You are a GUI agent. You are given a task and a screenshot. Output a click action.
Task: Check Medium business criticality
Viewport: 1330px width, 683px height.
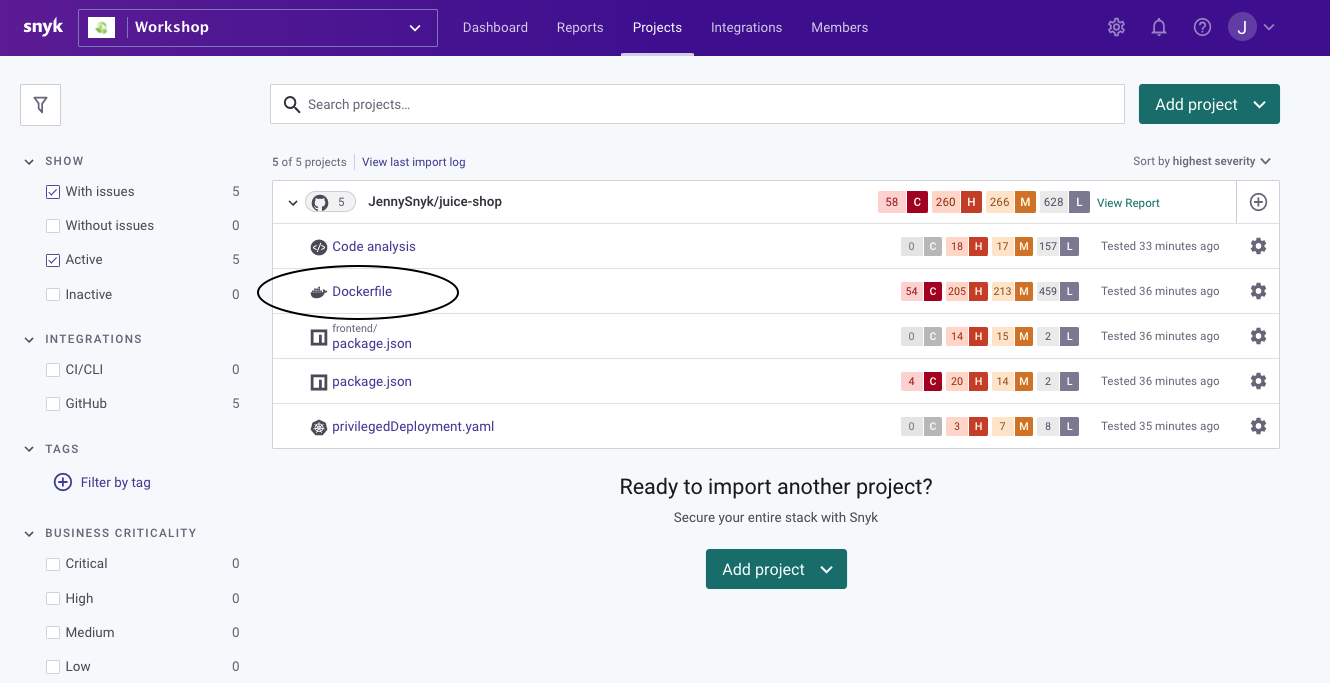pyautogui.click(x=53, y=633)
